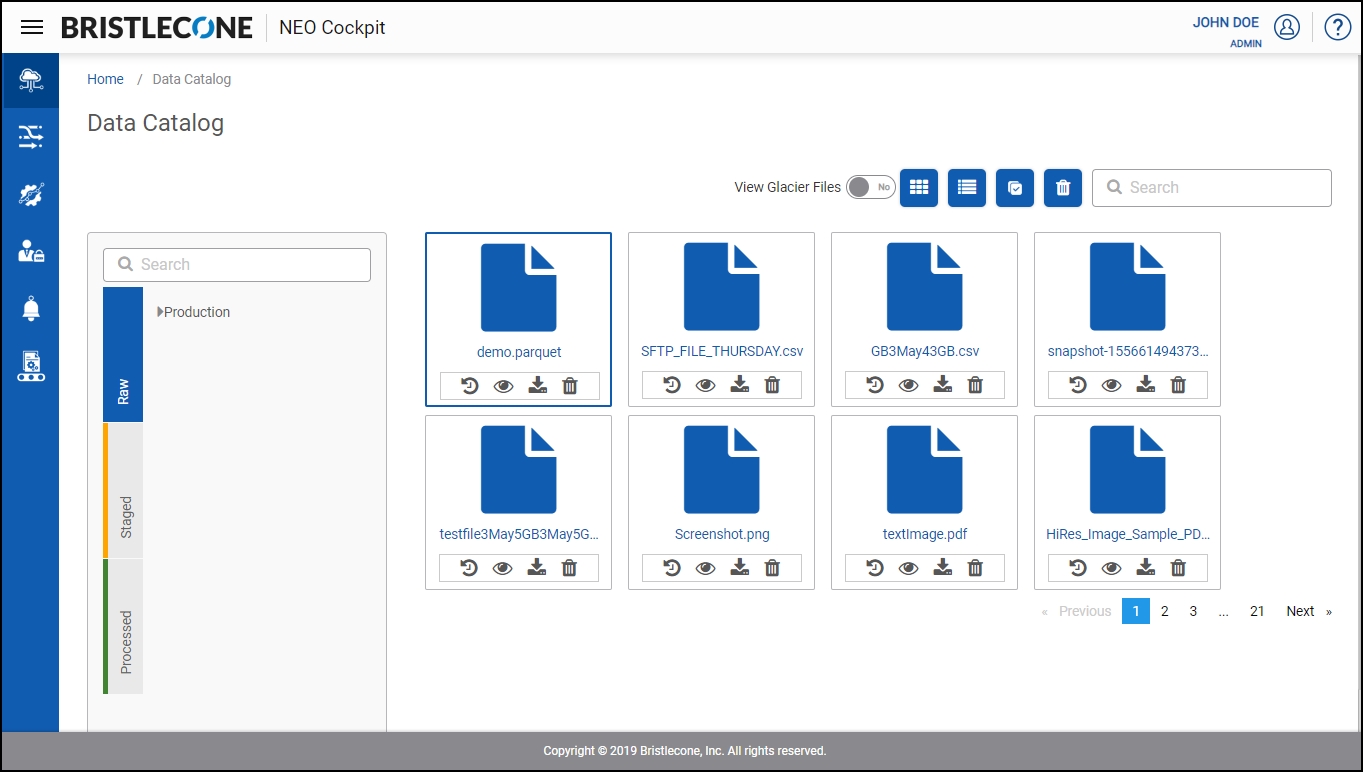
Task: Show history for demo.parquet
Action: click(470, 386)
